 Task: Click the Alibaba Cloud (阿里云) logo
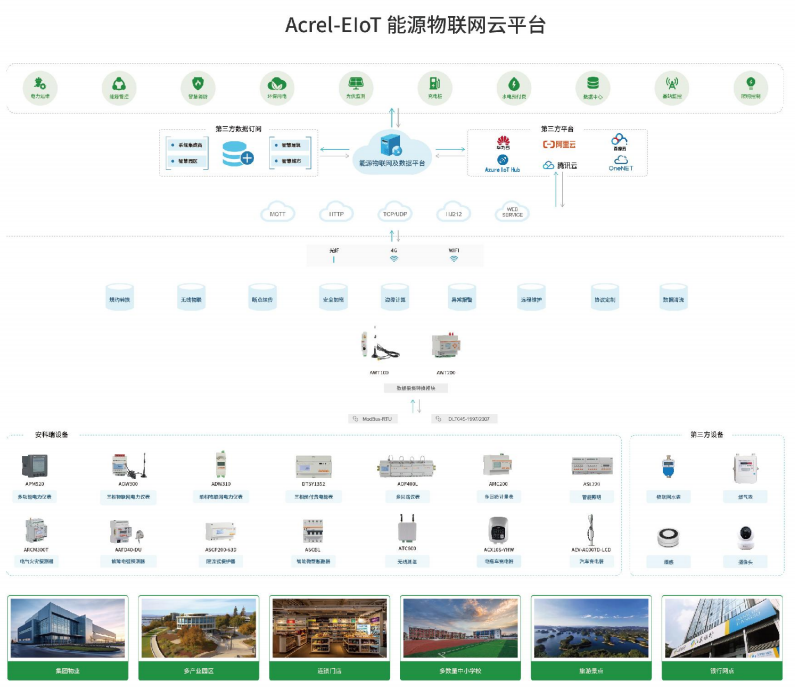[x=560, y=144]
